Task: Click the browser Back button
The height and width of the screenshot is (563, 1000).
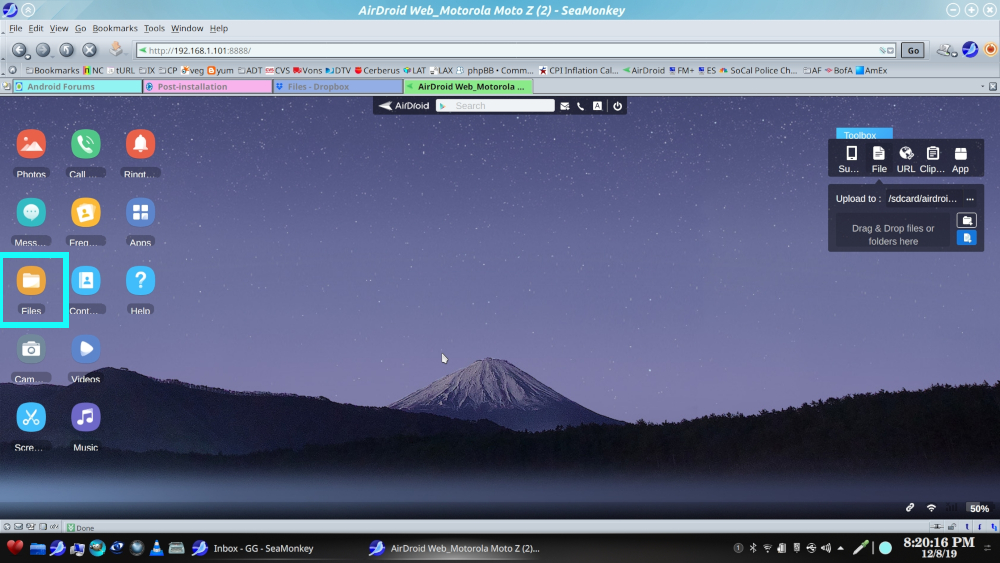Action: pyautogui.click(x=19, y=50)
